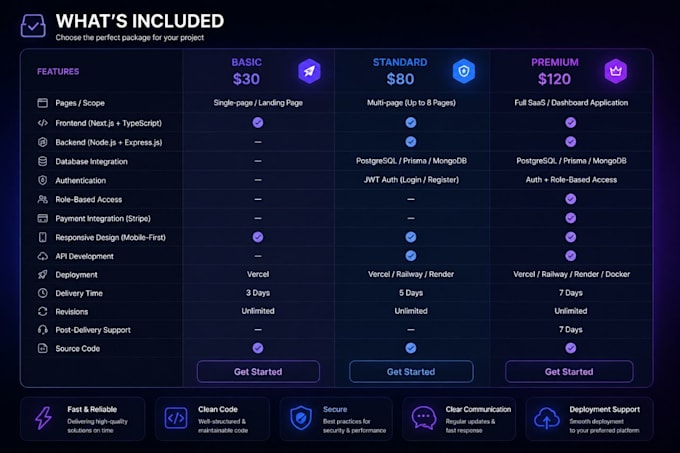
Task: Click the Deployment Support cloud upload icon
Action: [547, 418]
